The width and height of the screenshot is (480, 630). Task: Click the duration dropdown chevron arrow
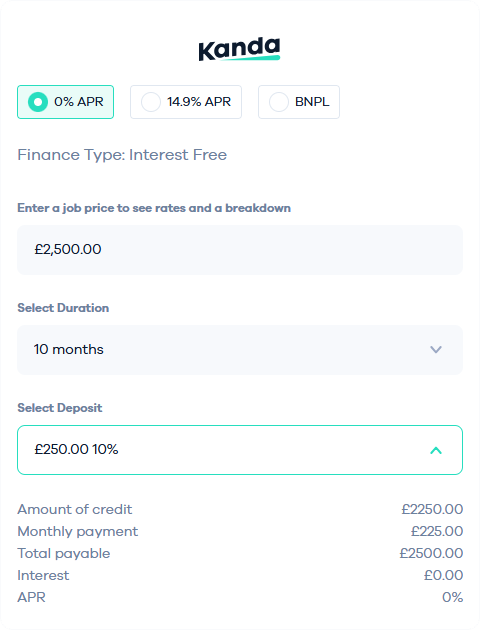pyautogui.click(x=436, y=350)
